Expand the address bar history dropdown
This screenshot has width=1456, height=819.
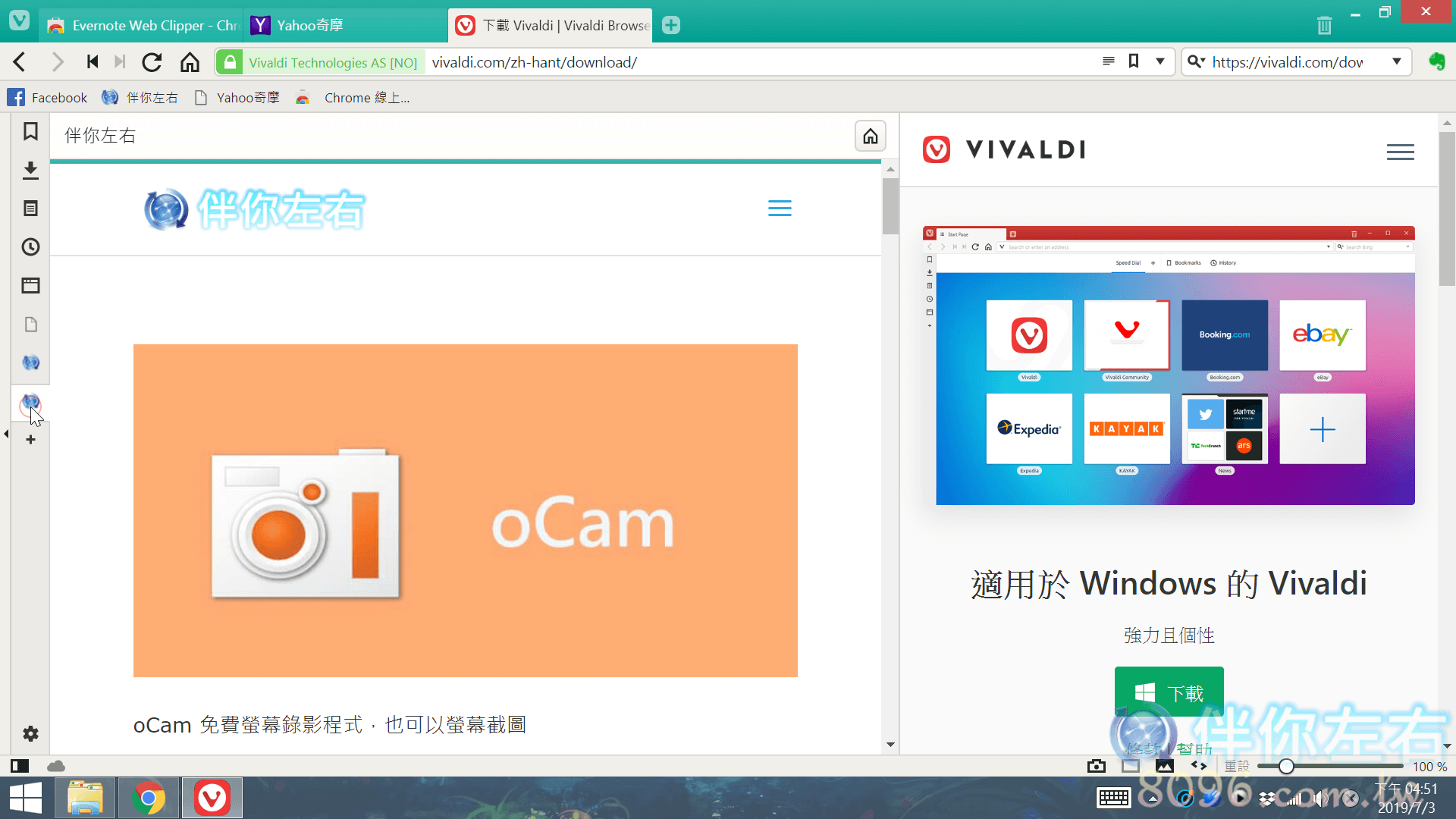[x=1159, y=61]
